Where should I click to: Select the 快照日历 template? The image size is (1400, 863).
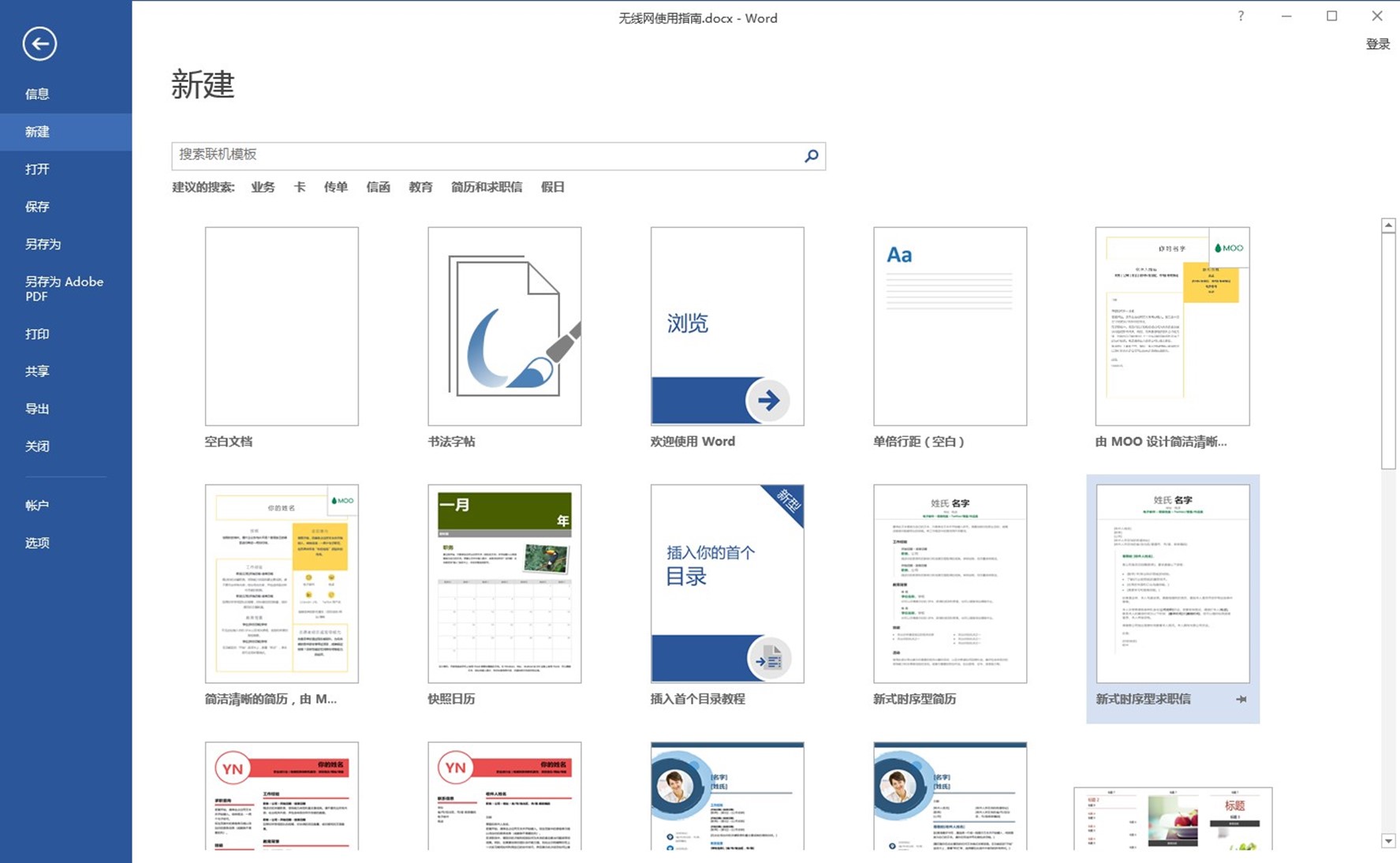tap(505, 584)
